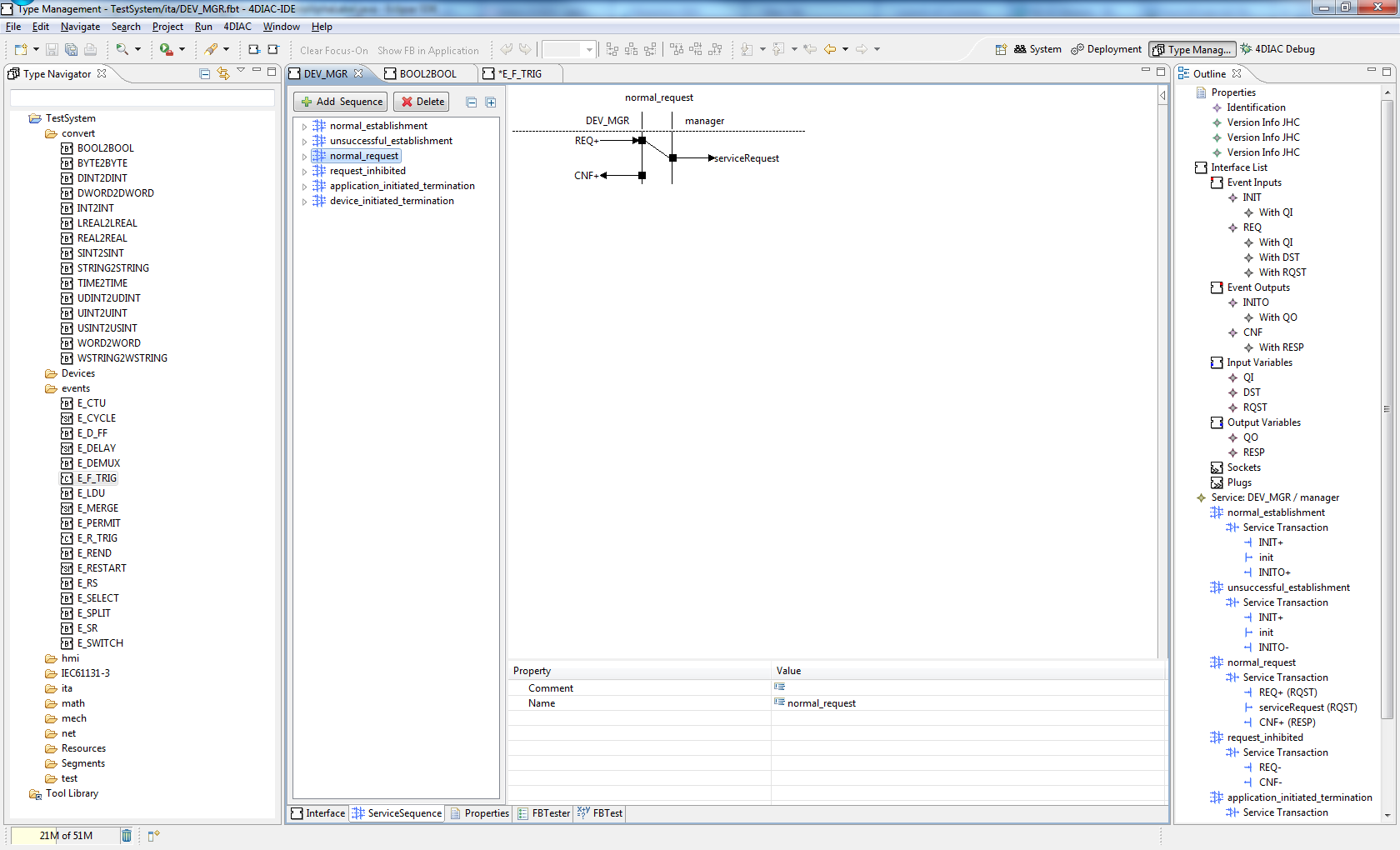Close the DEV_MGR editor tab
The image size is (1400, 850).
tap(358, 73)
